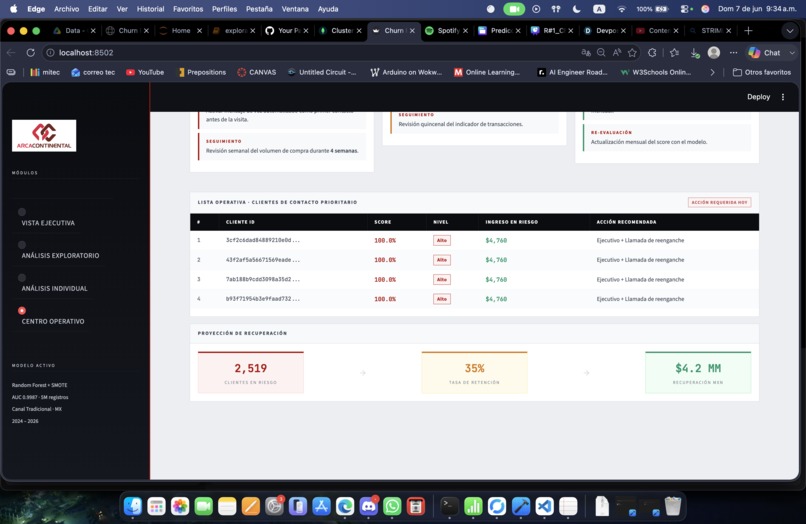
Task: Open the Arduino on Wokwi bookmark
Action: coord(406,73)
